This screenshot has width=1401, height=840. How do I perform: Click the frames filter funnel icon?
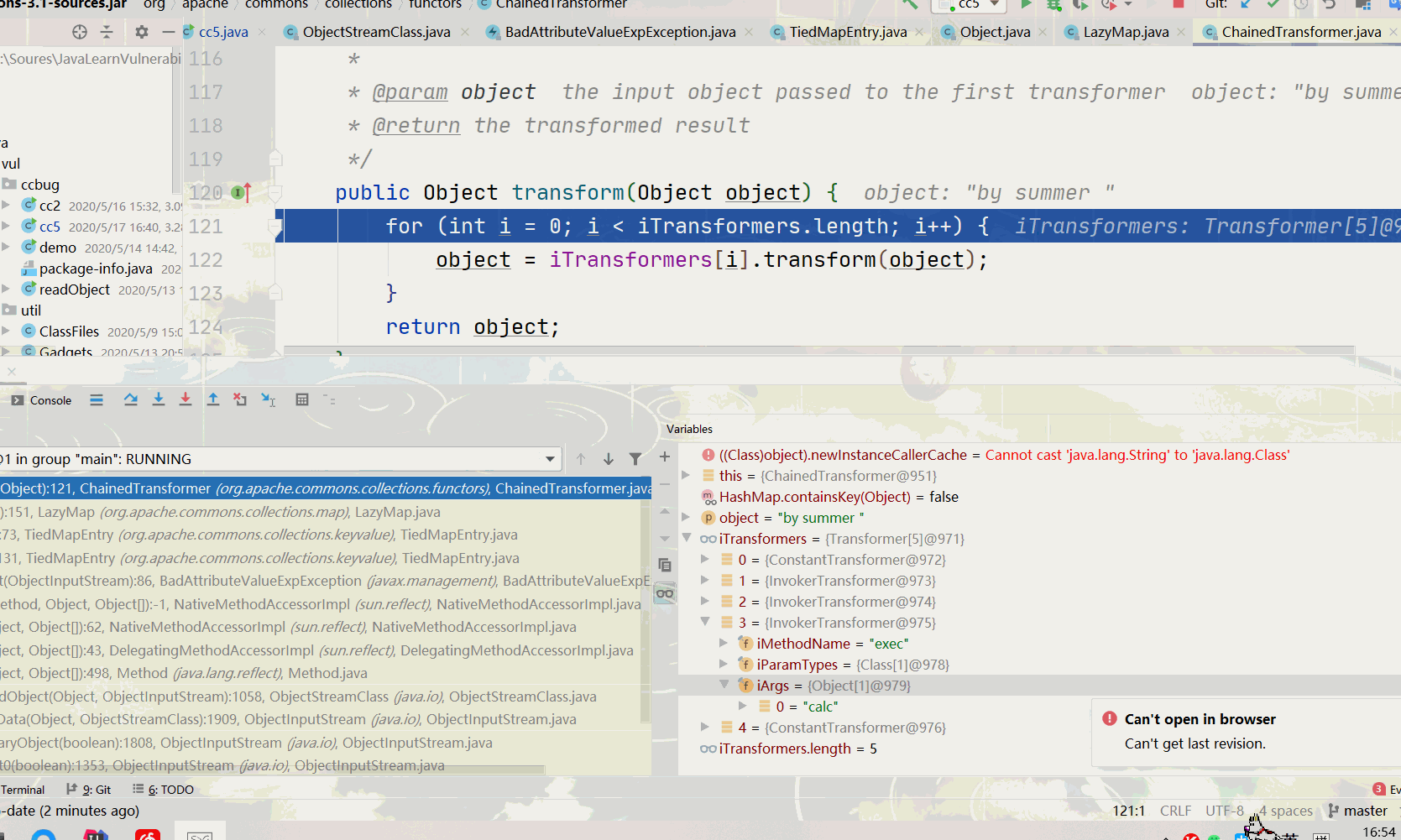(x=635, y=459)
